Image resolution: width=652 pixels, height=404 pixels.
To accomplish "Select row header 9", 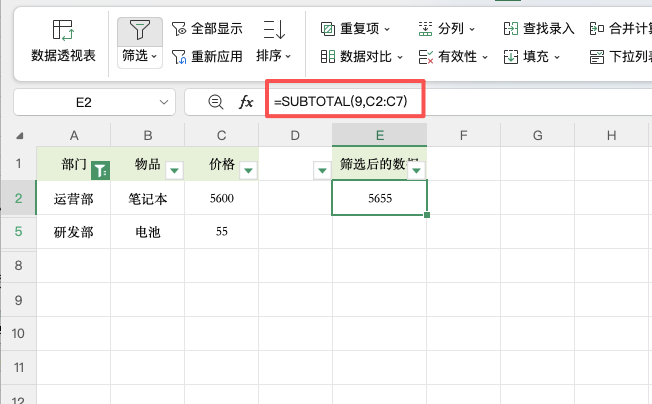I will tap(18, 300).
